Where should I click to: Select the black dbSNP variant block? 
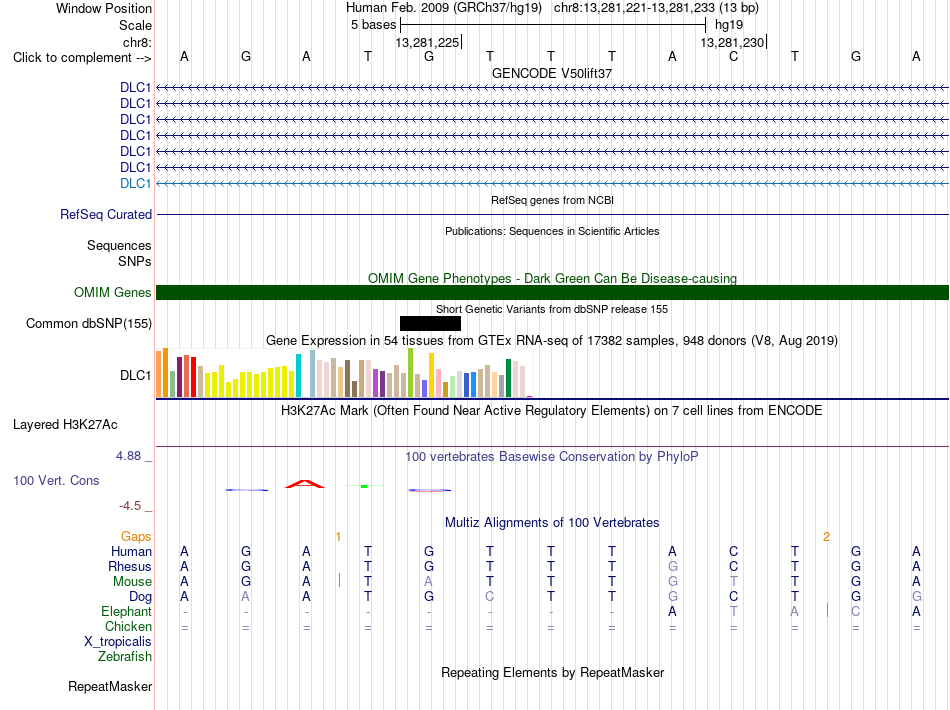click(x=430, y=323)
